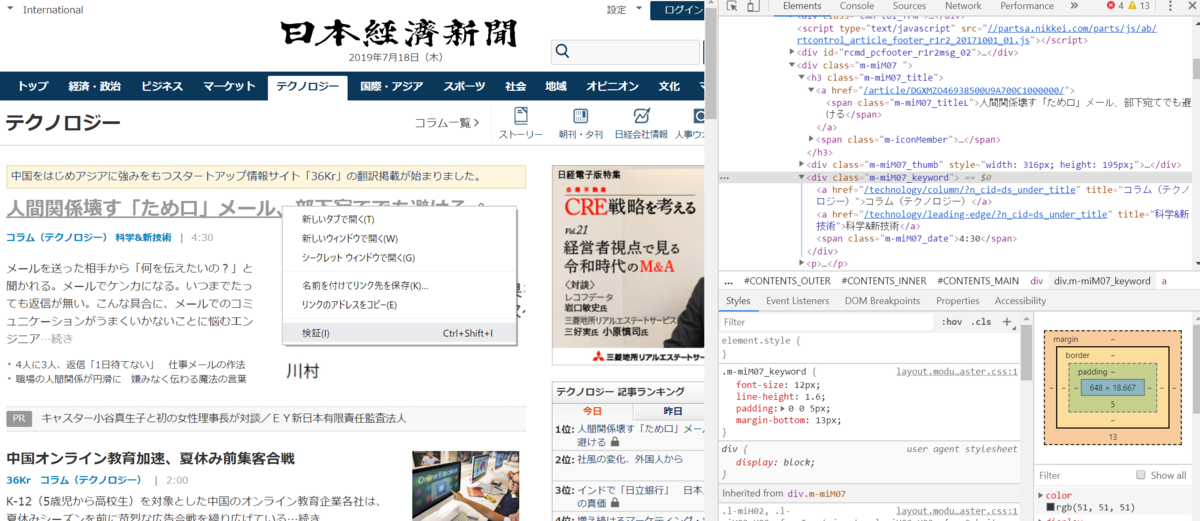Click the 中国オンライン教育 article thumbnail

coord(466,486)
